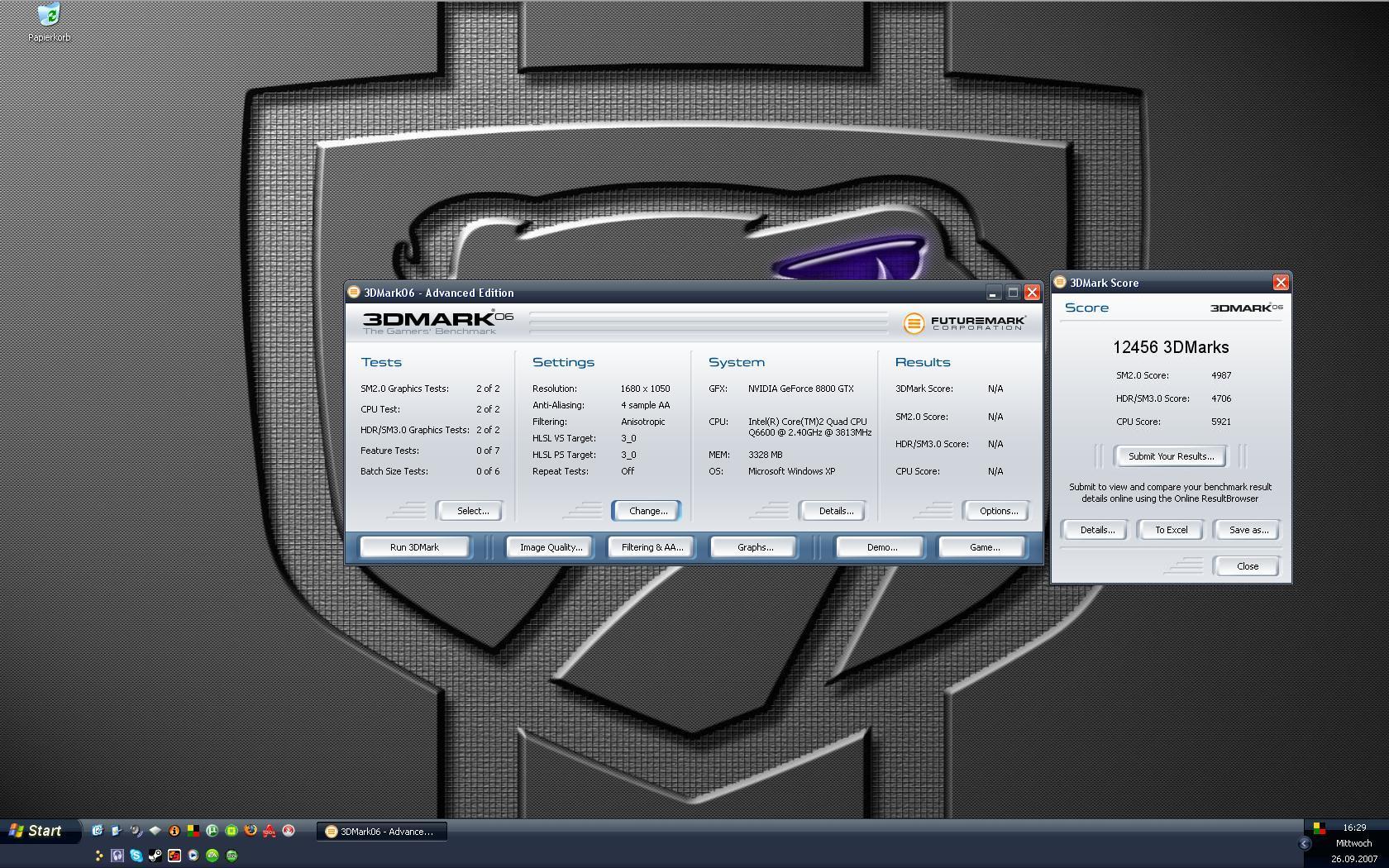
Task: Close the 3DMark06 Advanced Edition window
Action: [1032, 293]
